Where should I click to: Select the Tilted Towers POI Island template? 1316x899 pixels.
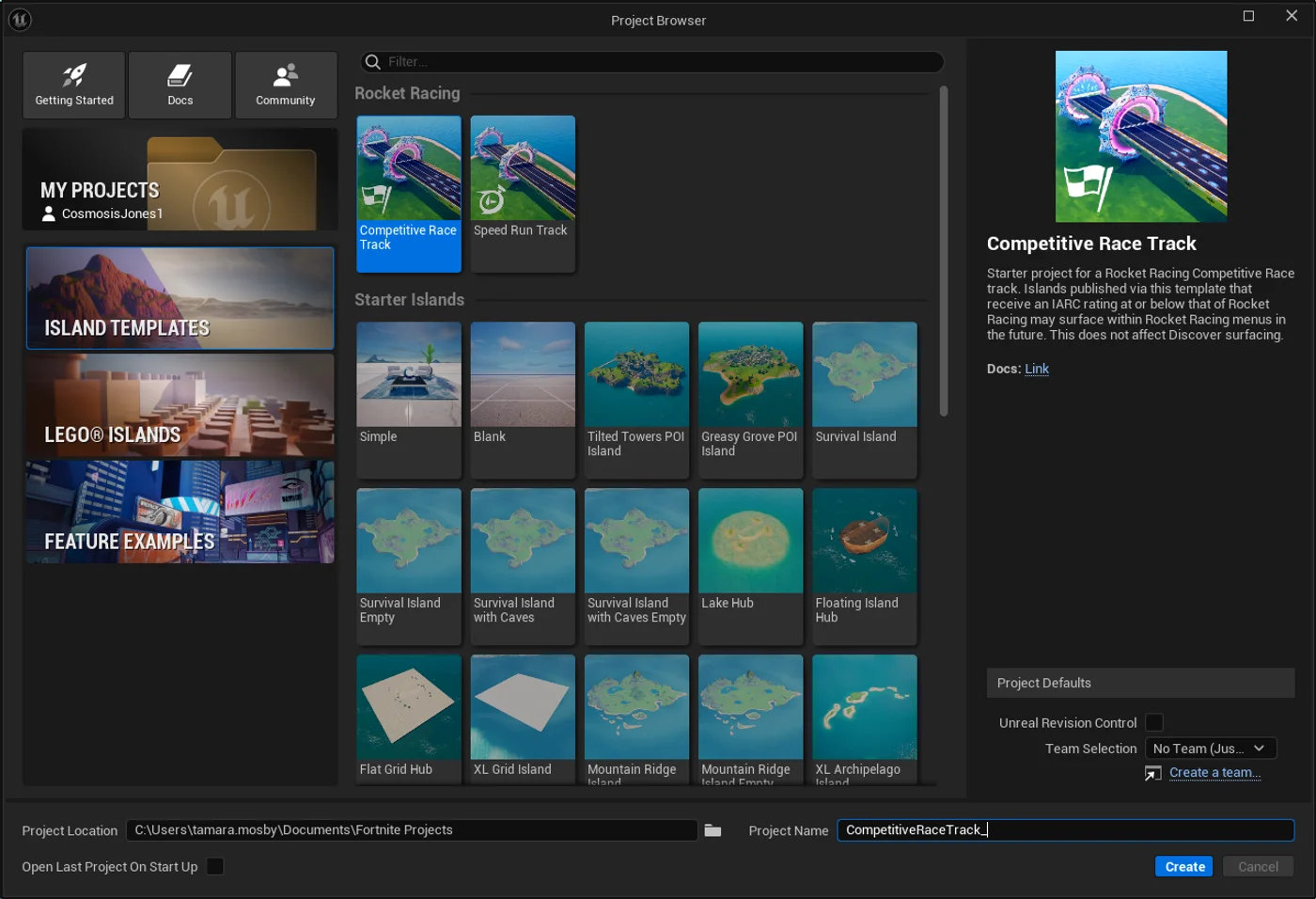click(636, 400)
